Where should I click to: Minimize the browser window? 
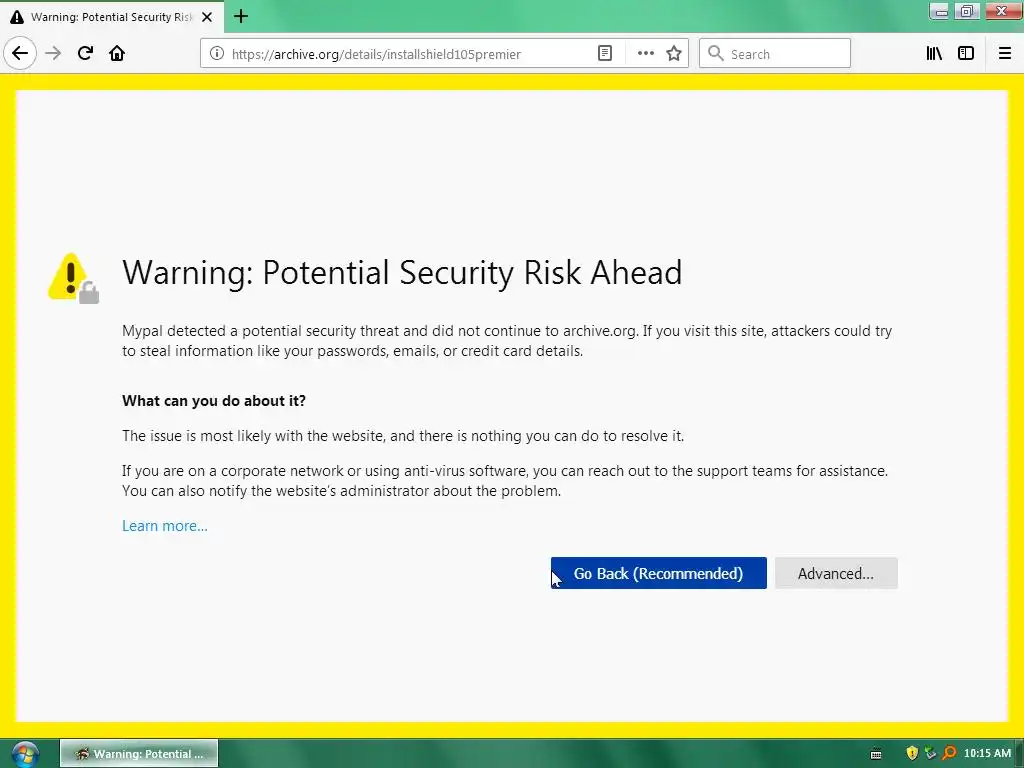tap(940, 12)
